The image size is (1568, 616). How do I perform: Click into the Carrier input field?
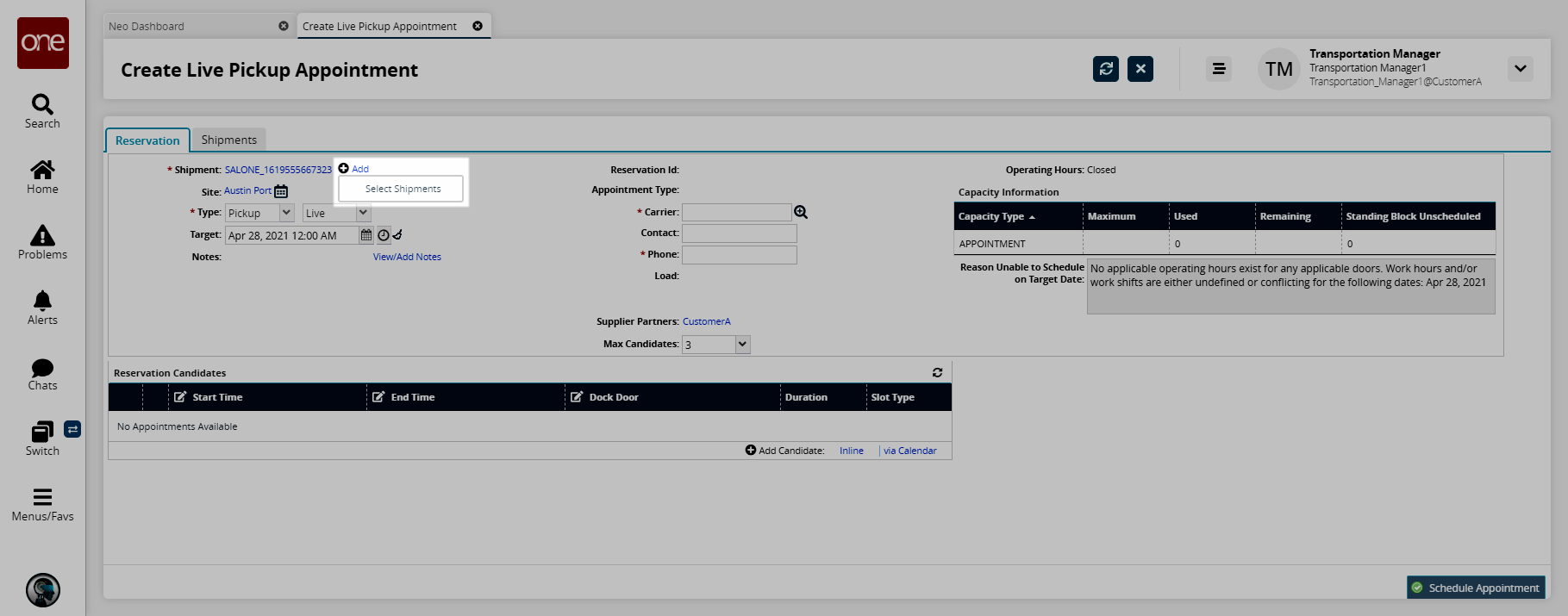pyautogui.click(x=736, y=212)
